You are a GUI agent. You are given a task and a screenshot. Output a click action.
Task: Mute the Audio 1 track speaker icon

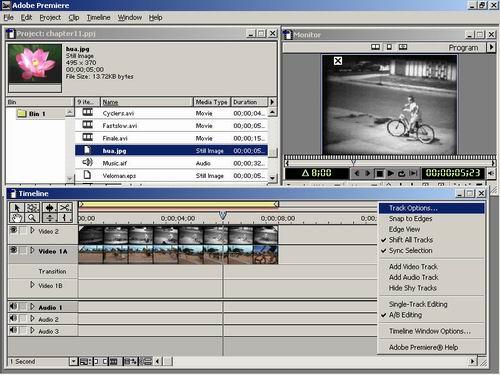(x=13, y=306)
